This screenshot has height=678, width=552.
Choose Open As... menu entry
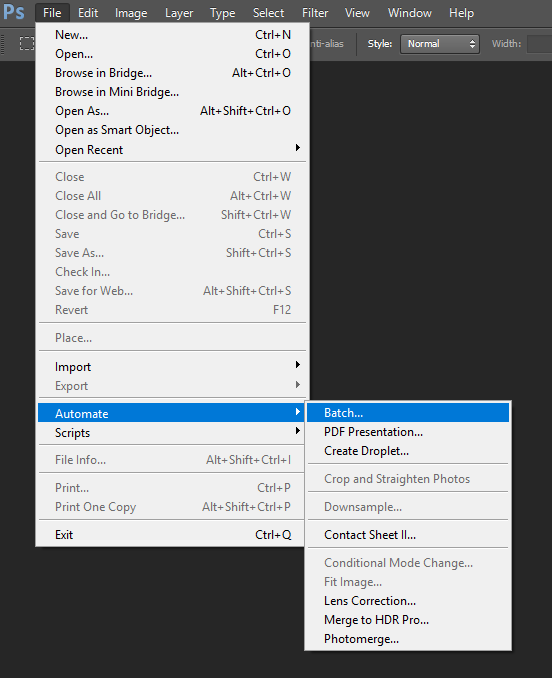click(172, 111)
